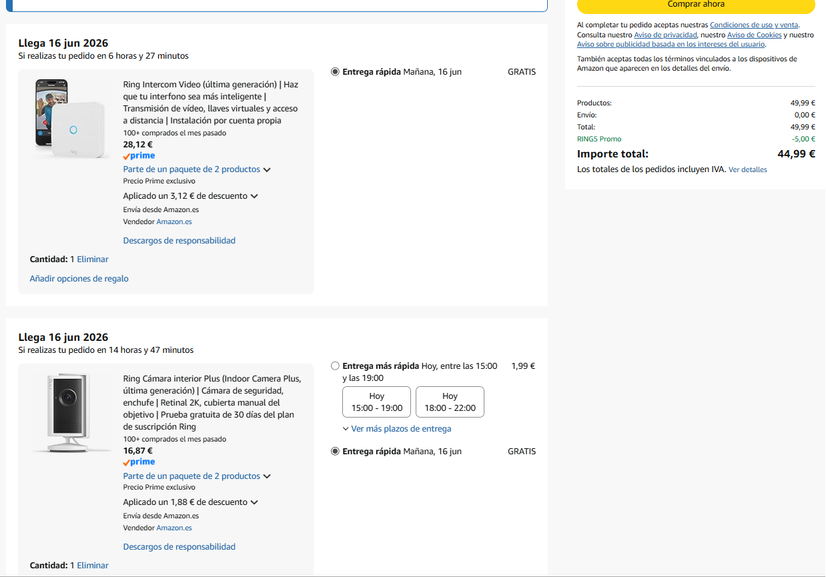Click the Ring Intercom Video product image
The width and height of the screenshot is (826, 577).
70,118
